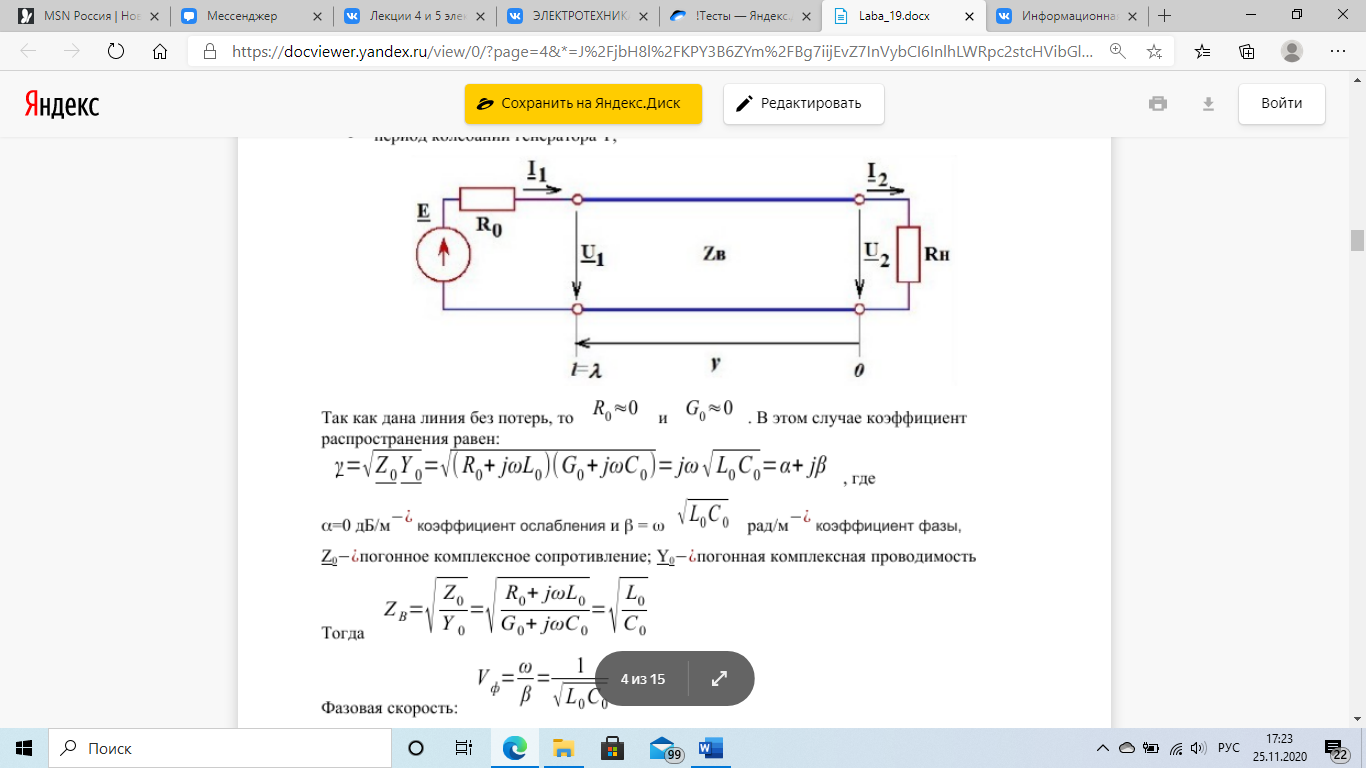Open Cortana circle in taskbar
This screenshot has height=768, width=1366.
tap(416, 748)
